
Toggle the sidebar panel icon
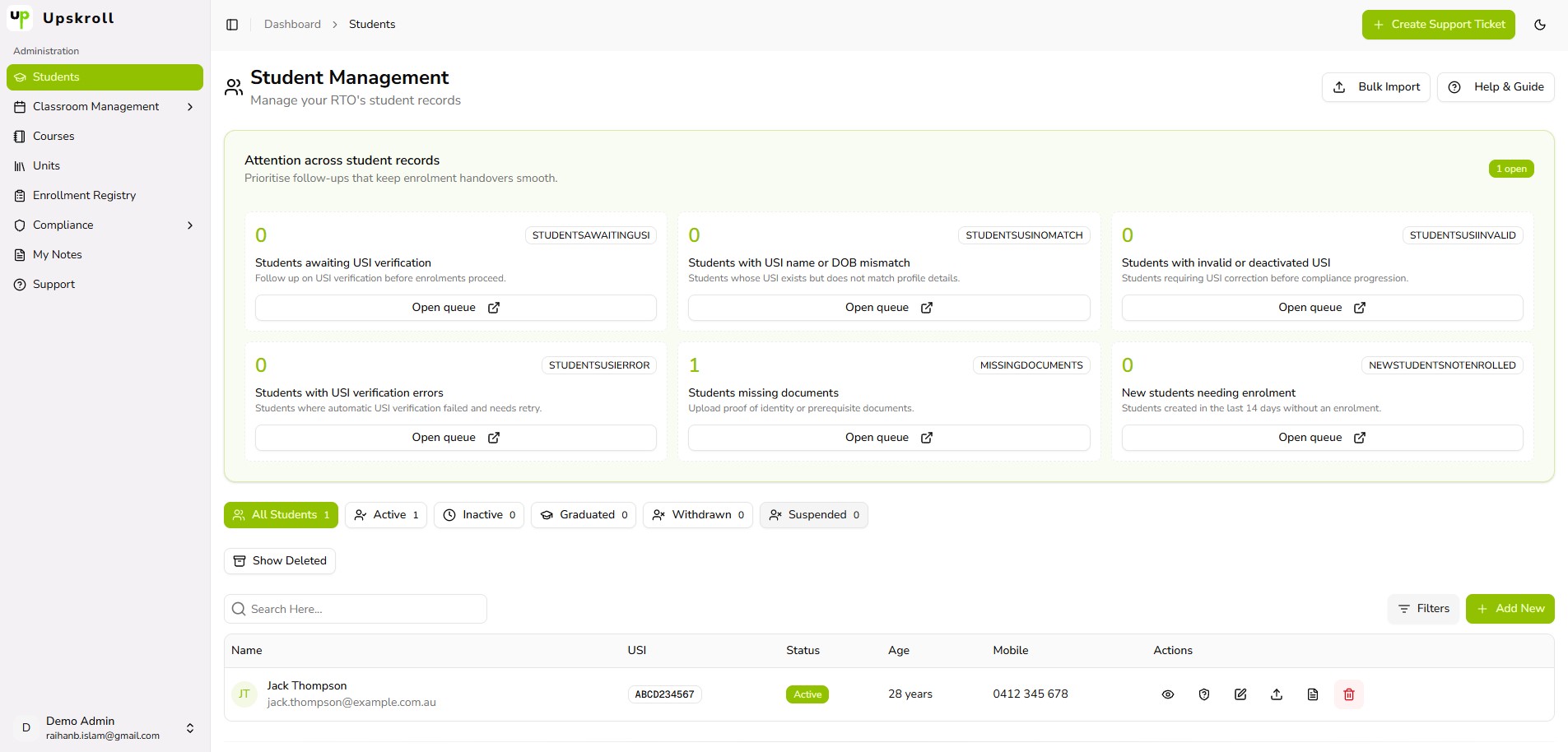point(232,25)
